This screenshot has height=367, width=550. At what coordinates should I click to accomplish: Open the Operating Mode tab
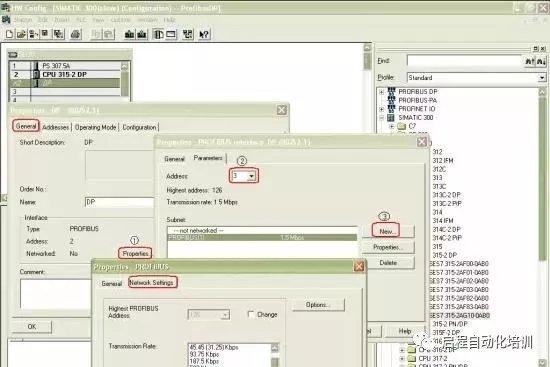pyautogui.click(x=95, y=127)
